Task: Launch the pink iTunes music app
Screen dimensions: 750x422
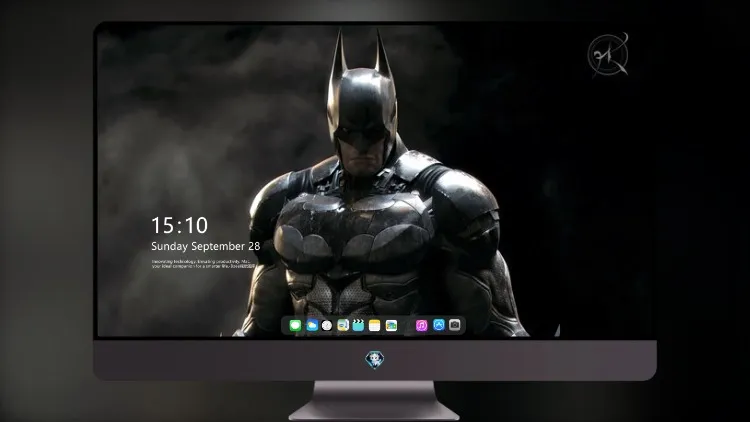Action: pyautogui.click(x=421, y=325)
